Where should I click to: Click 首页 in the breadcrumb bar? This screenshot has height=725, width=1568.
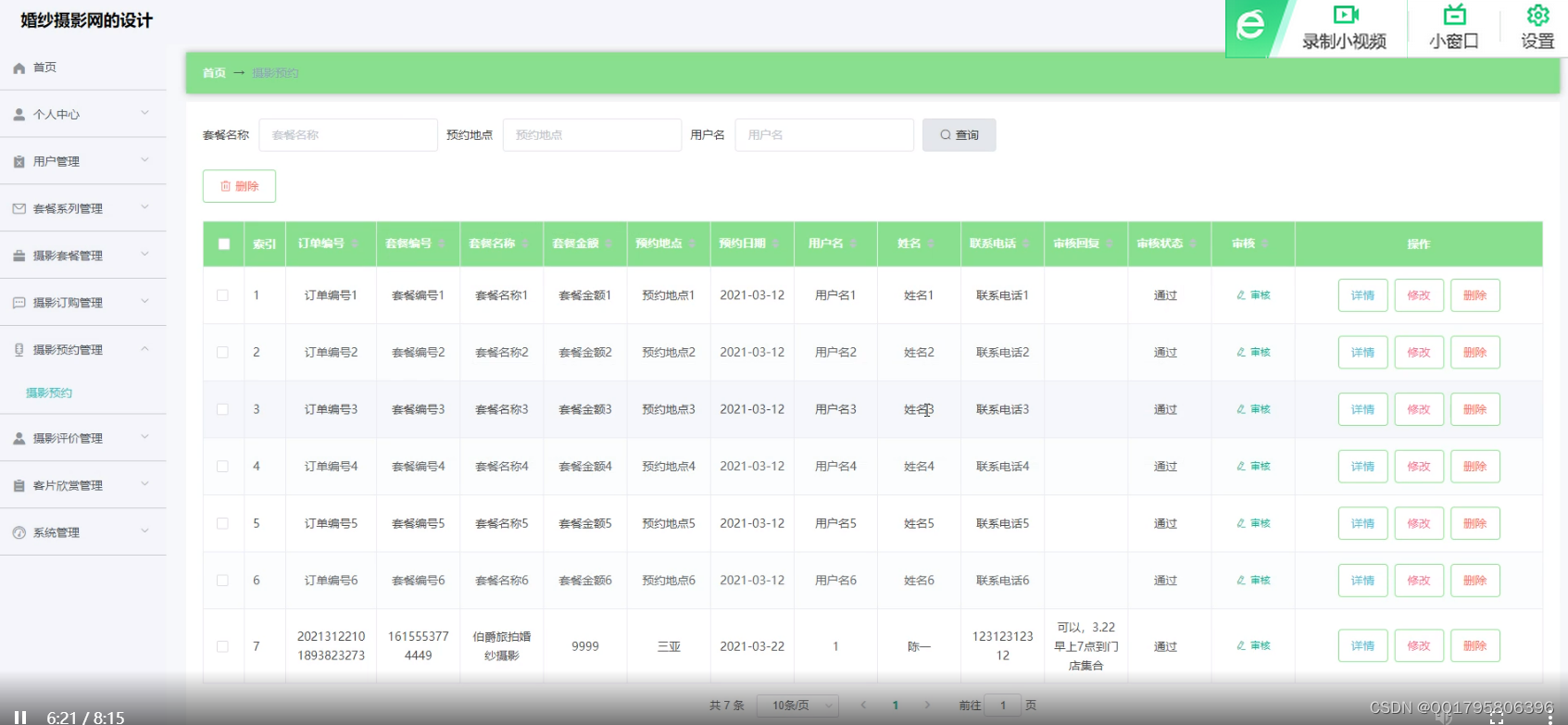(214, 73)
